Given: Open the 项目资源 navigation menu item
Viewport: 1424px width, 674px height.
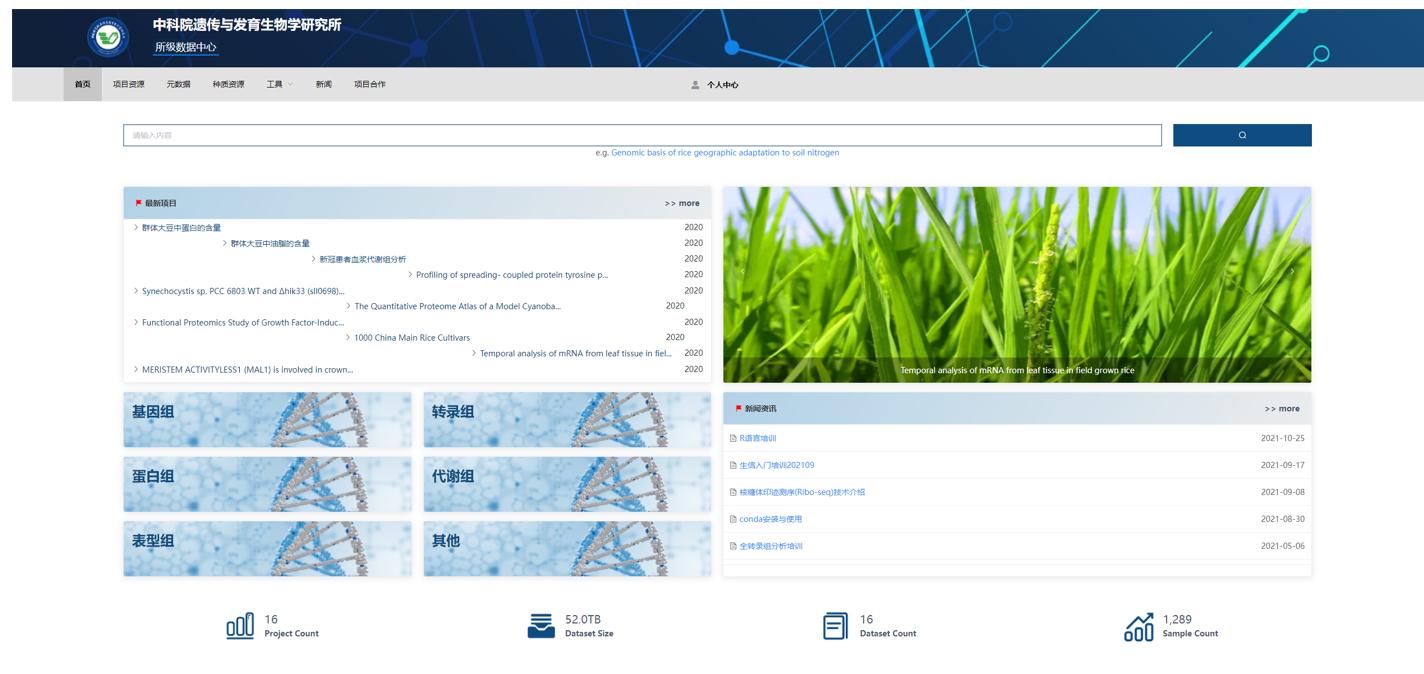Looking at the screenshot, I should pyautogui.click(x=128, y=85).
